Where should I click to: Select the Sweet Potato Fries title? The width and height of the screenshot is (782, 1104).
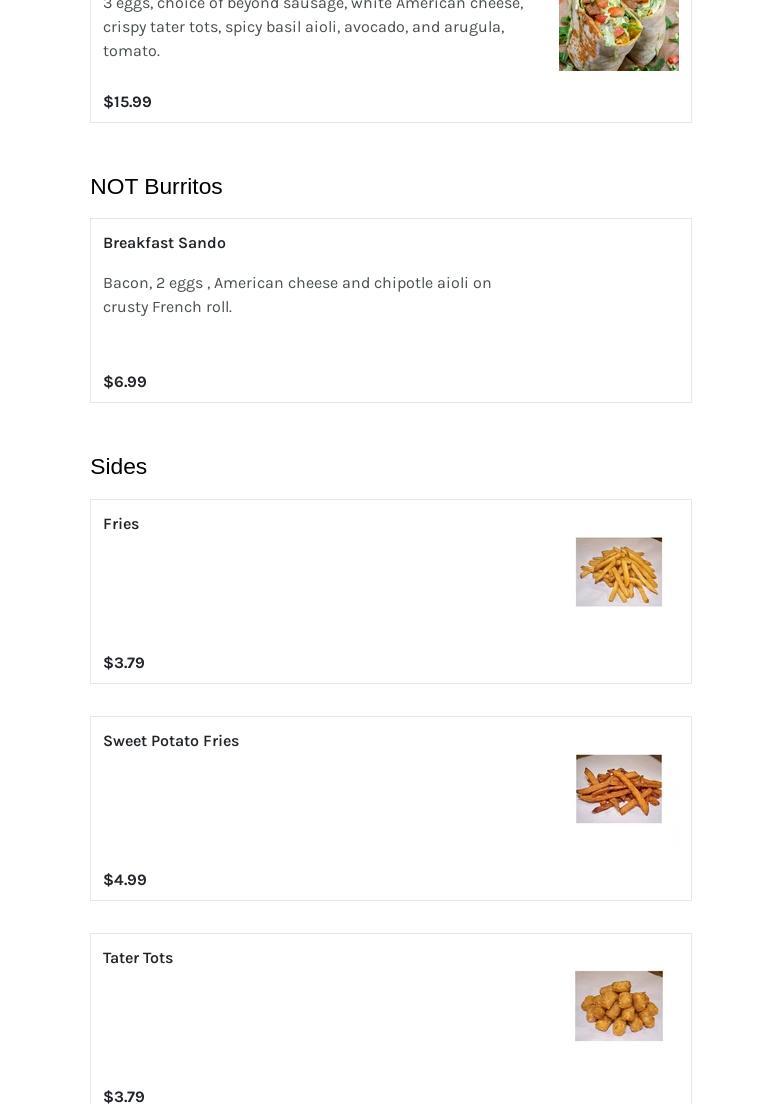(171, 741)
